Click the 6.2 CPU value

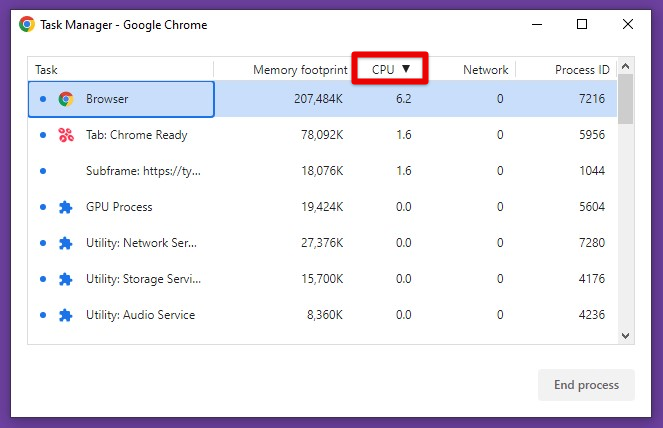point(403,99)
